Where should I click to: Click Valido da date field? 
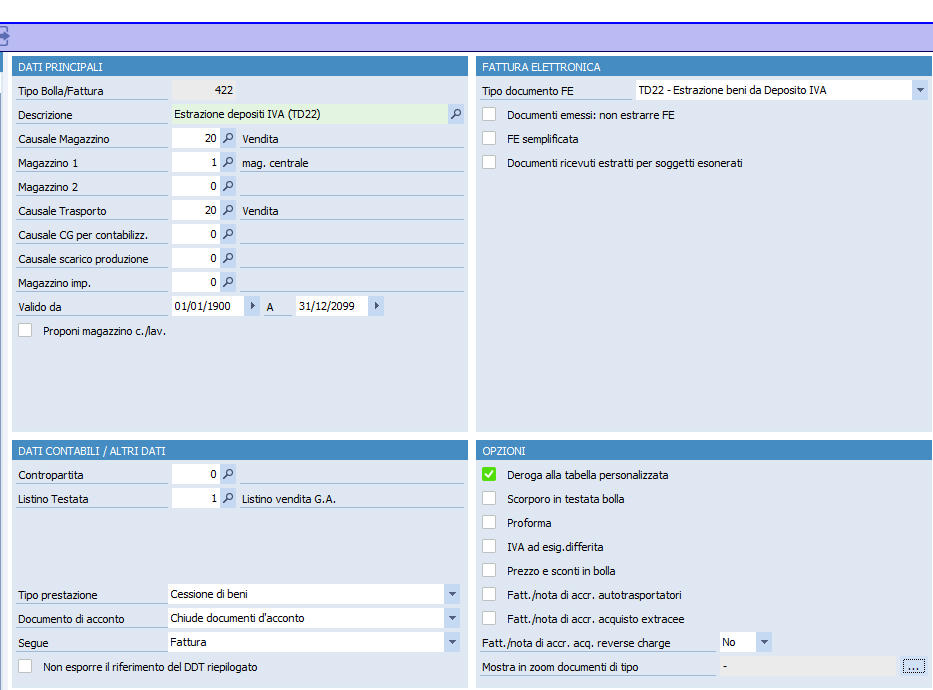point(208,306)
